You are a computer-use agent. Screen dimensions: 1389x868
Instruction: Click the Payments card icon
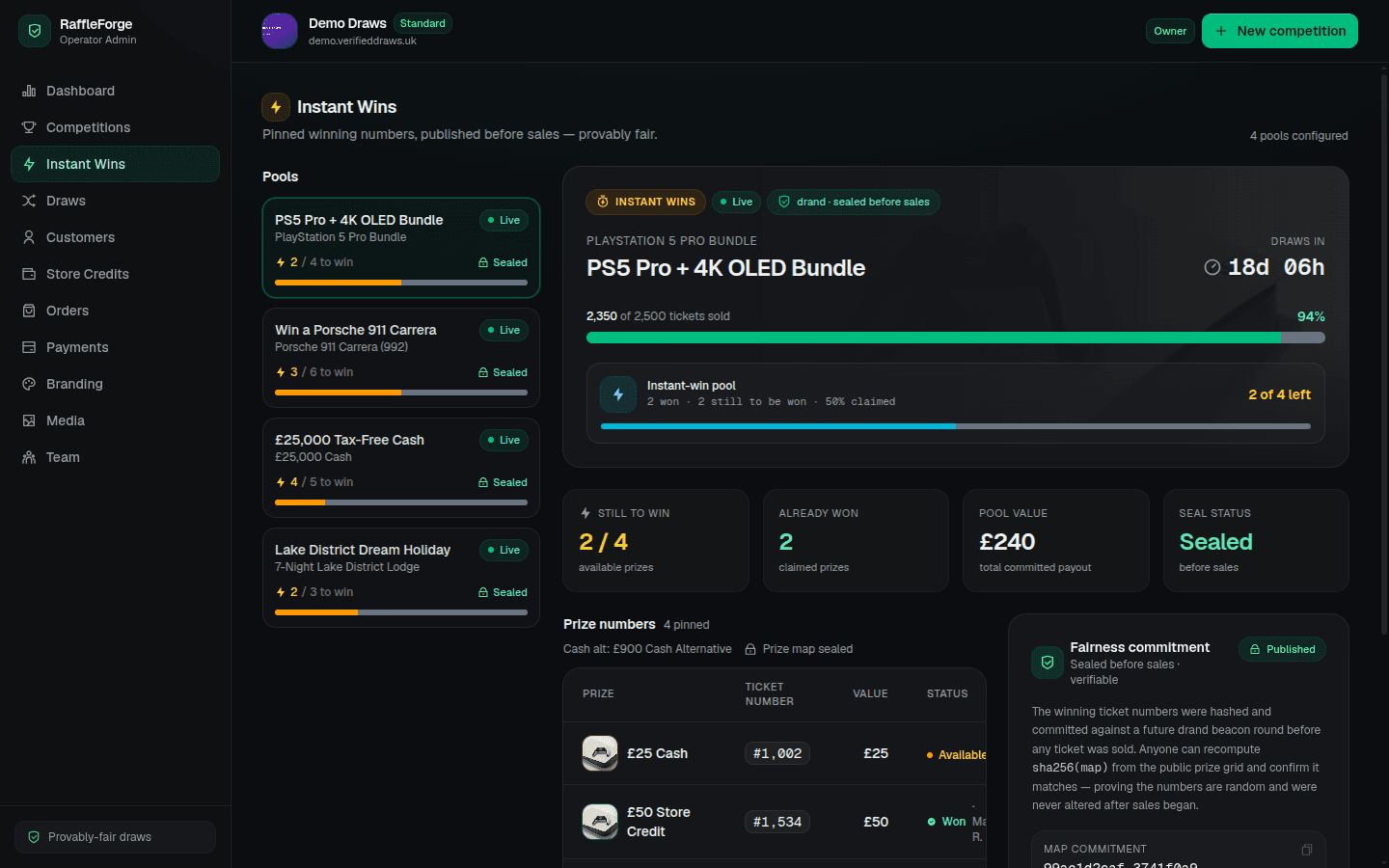click(29, 347)
